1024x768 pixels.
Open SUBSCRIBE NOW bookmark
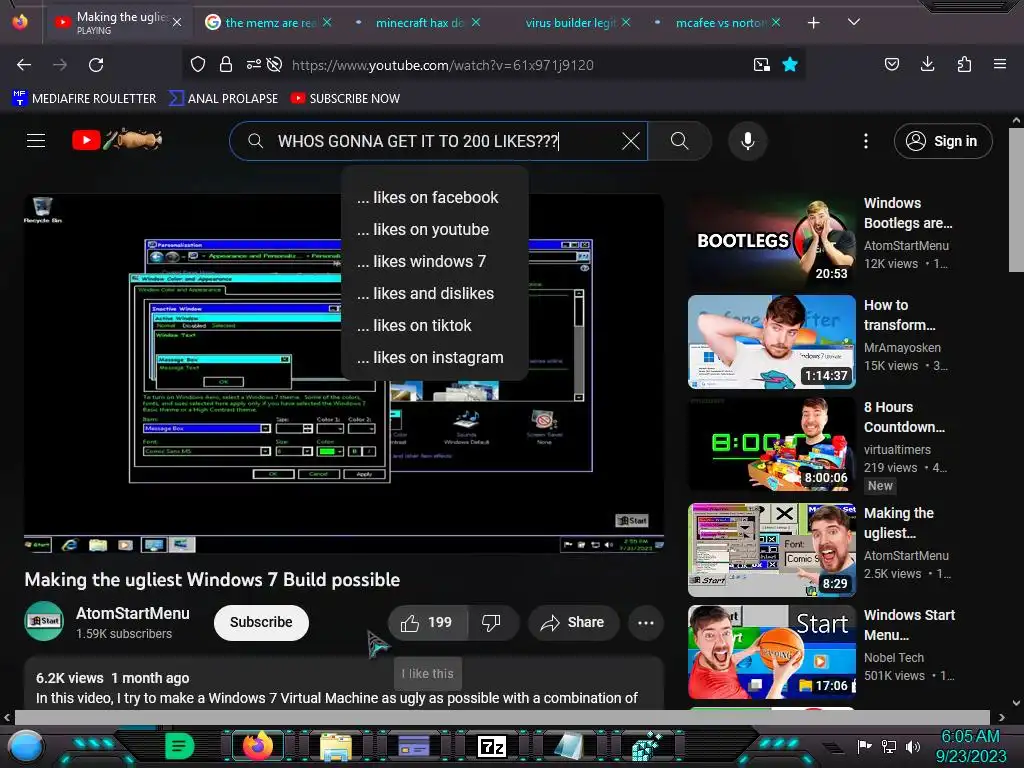pos(346,99)
